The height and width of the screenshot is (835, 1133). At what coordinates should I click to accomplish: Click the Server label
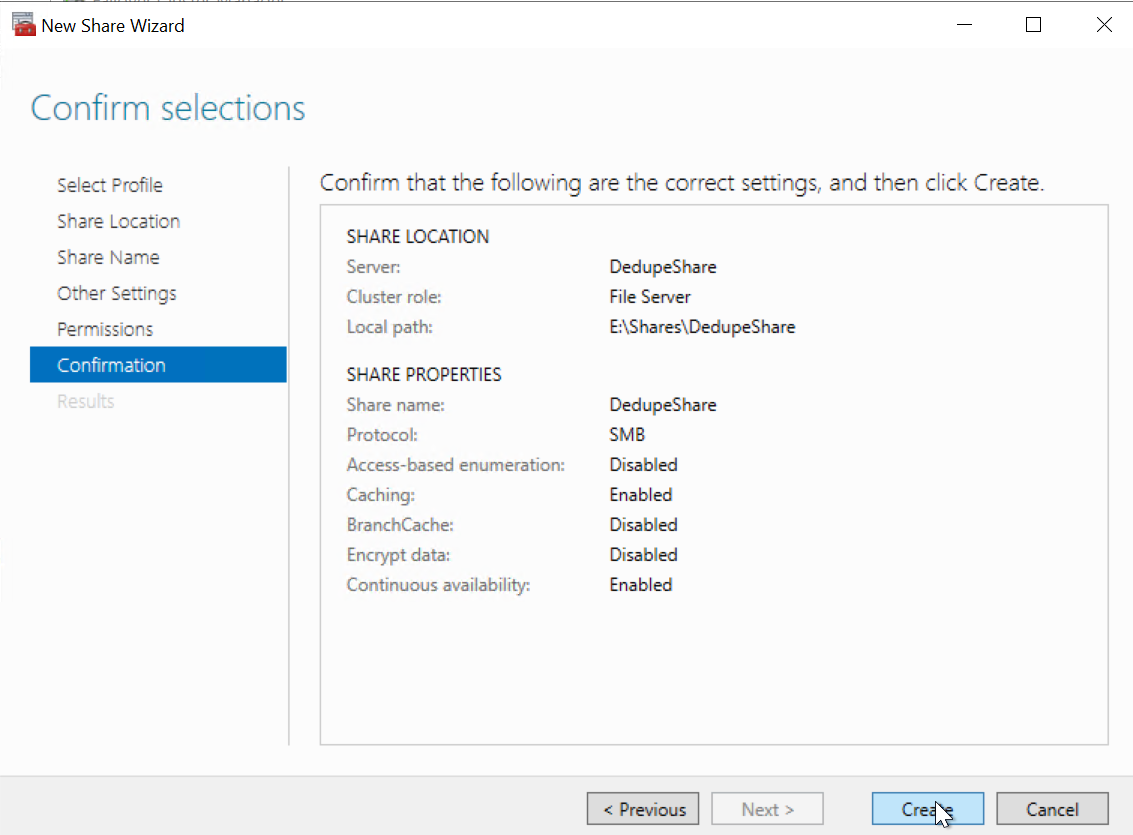point(374,267)
